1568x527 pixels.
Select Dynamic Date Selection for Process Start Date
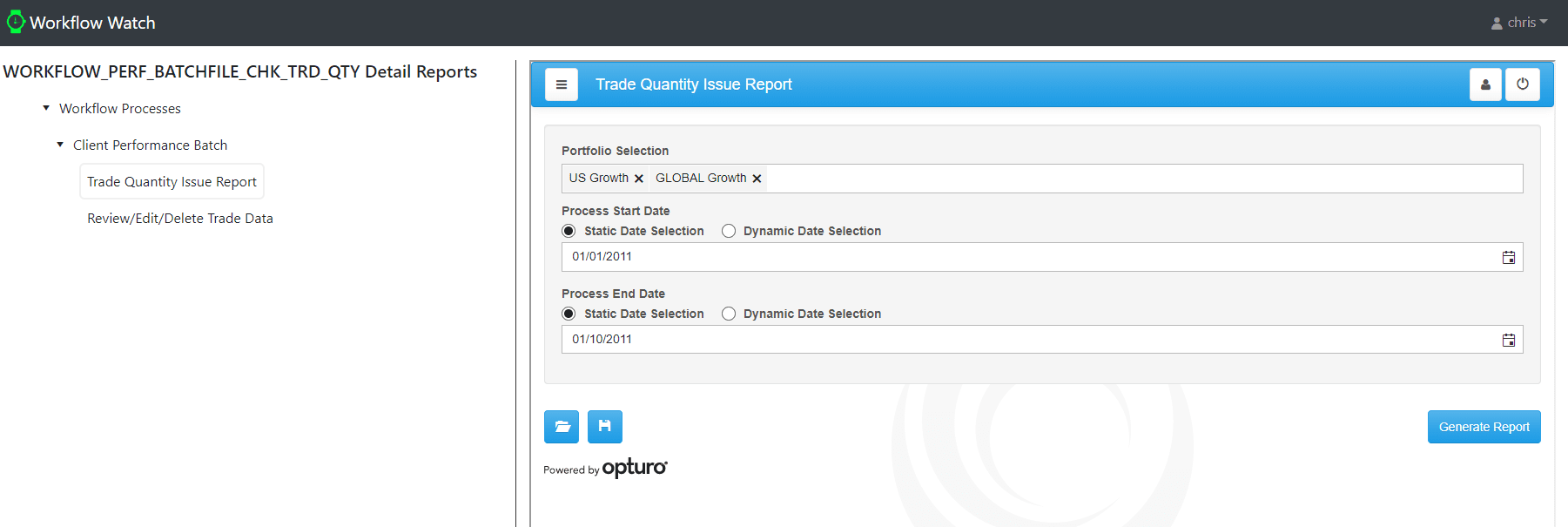click(729, 231)
